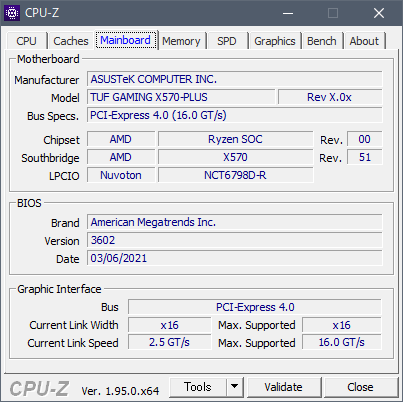Switch to the Graphics tab
Image resolution: width=403 pixels, height=402 pixels.
275,41
